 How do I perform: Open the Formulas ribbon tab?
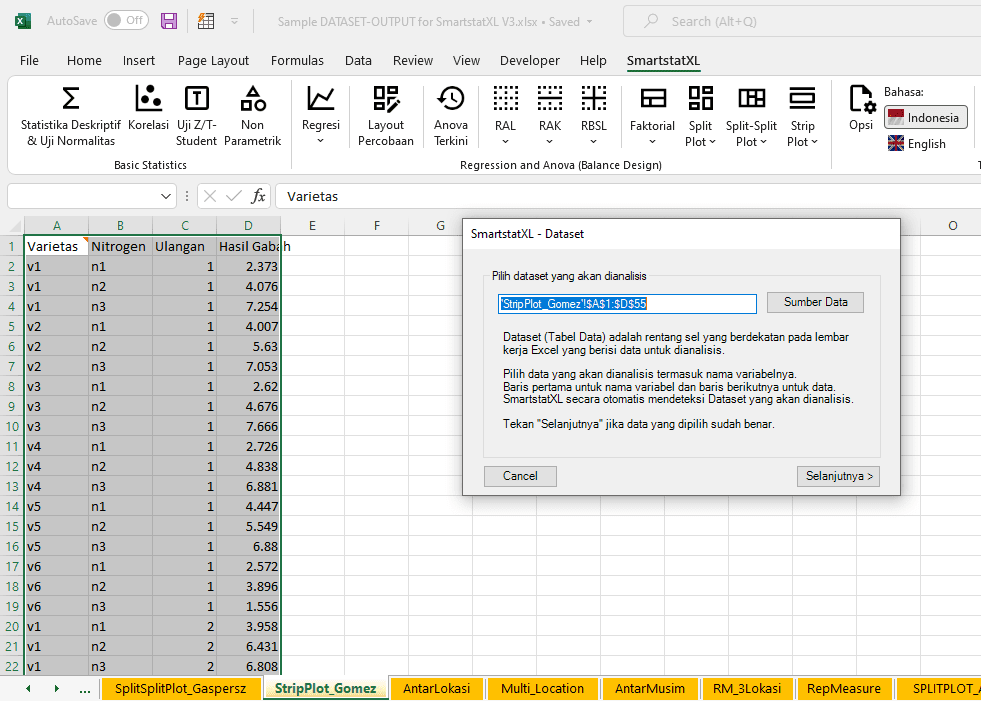point(297,61)
